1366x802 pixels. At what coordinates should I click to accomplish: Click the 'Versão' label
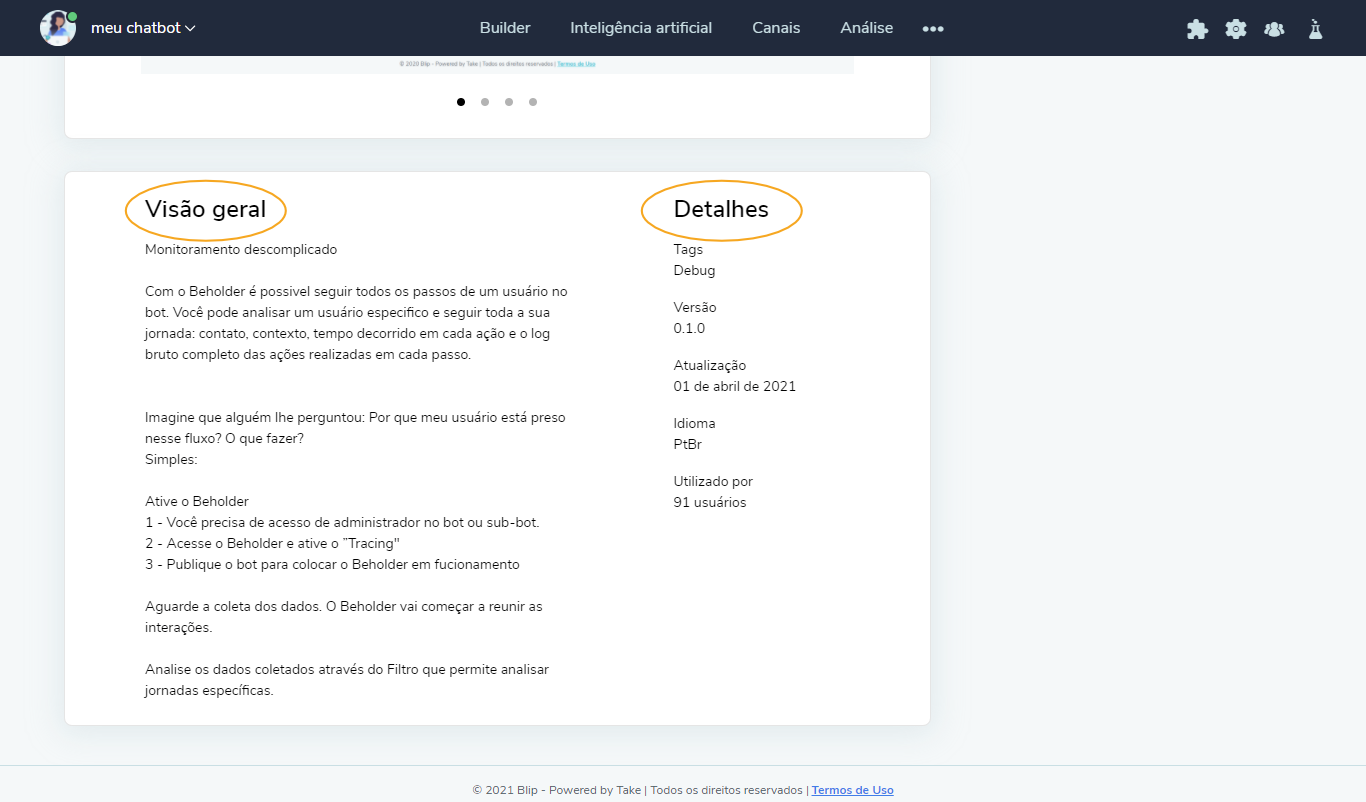[695, 307]
